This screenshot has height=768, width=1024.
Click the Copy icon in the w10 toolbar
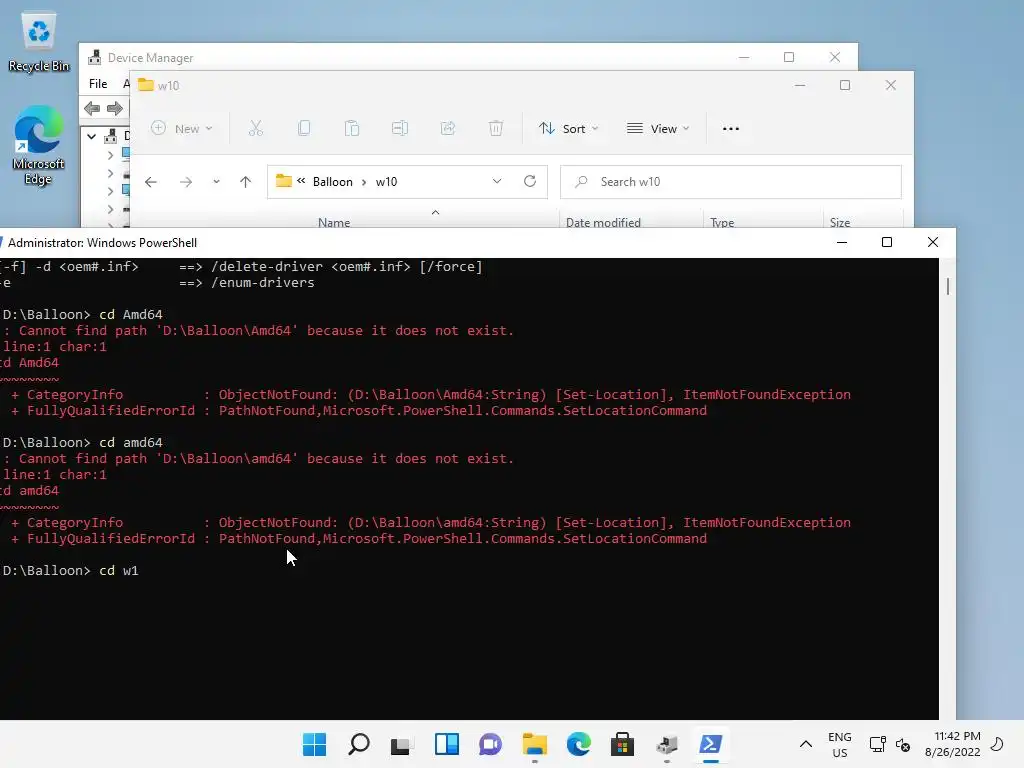pos(304,129)
